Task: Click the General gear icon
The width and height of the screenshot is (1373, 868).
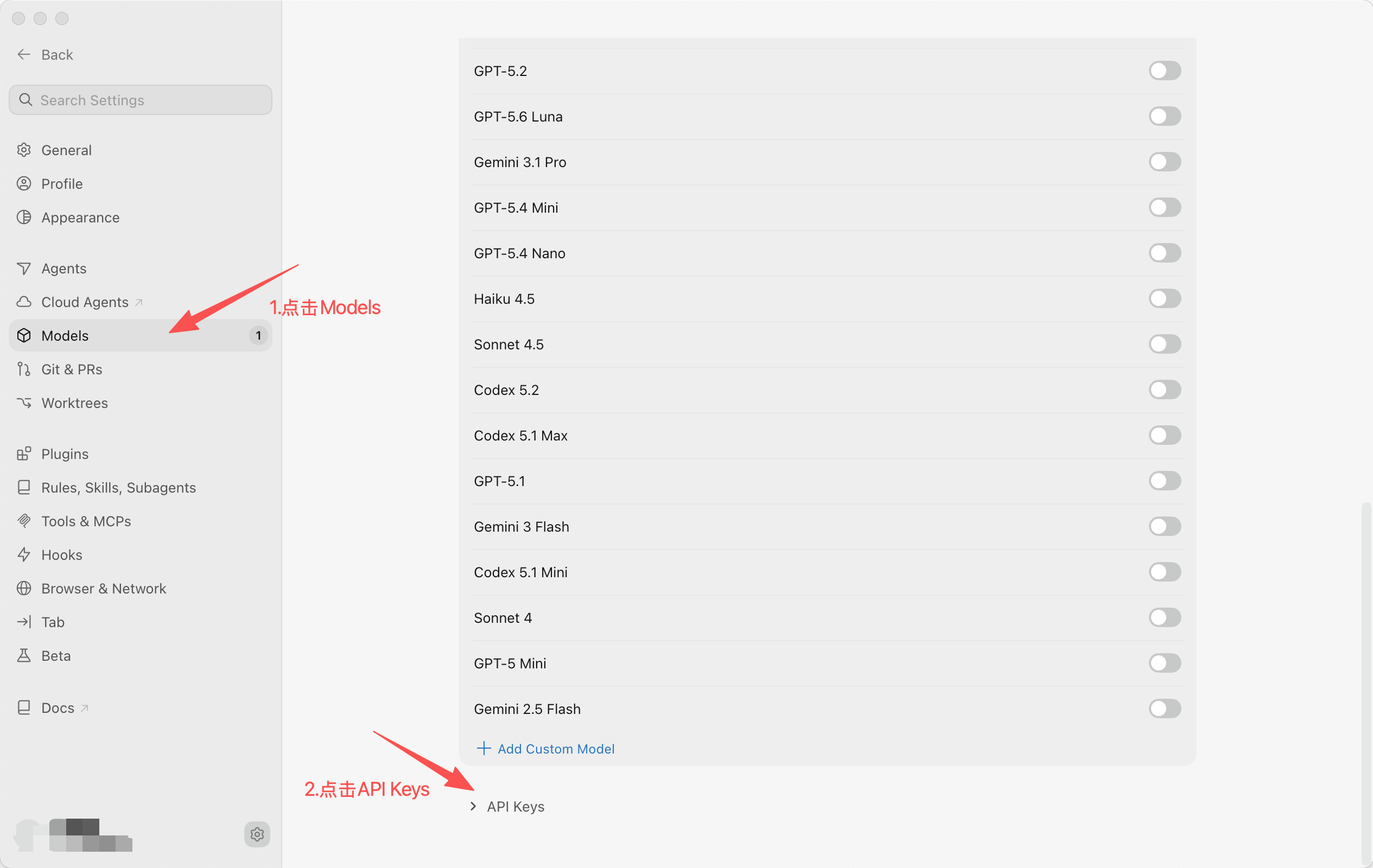Action: coord(24,150)
